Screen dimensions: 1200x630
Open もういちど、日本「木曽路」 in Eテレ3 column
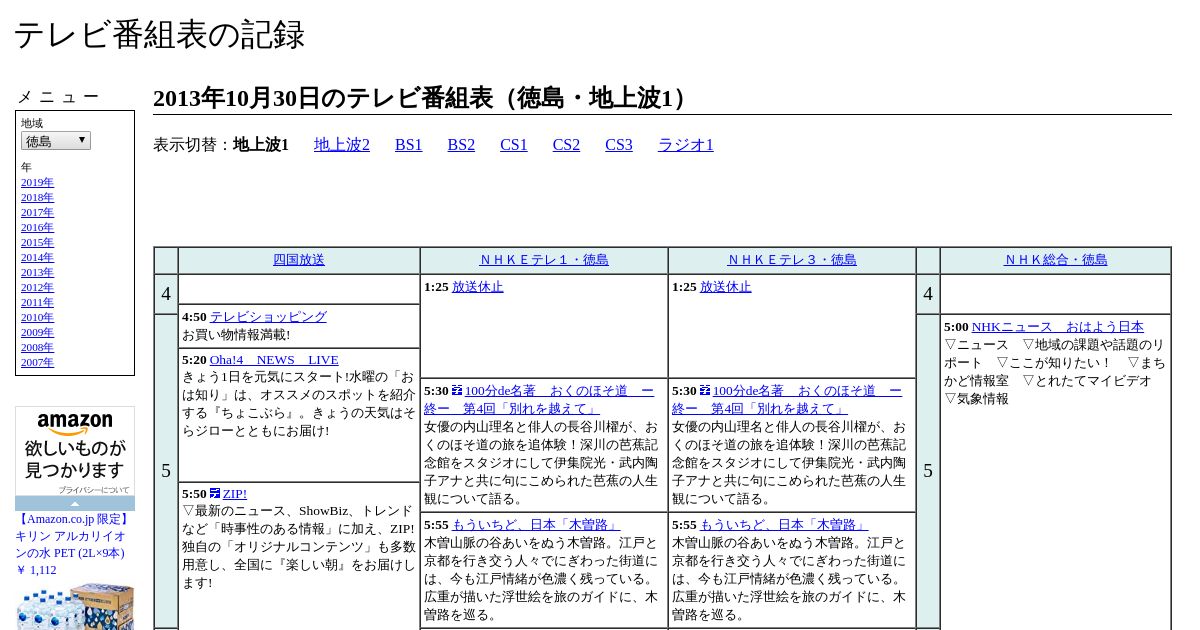tap(784, 524)
